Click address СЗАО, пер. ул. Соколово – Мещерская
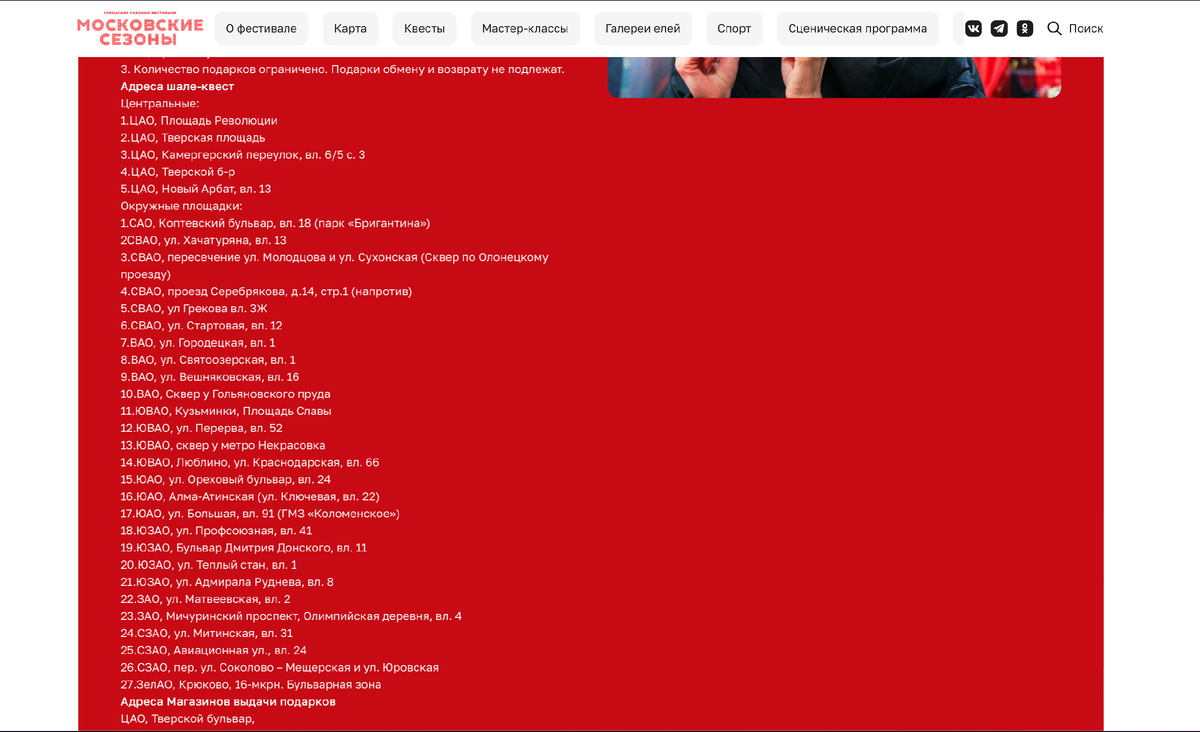 click(x=280, y=666)
